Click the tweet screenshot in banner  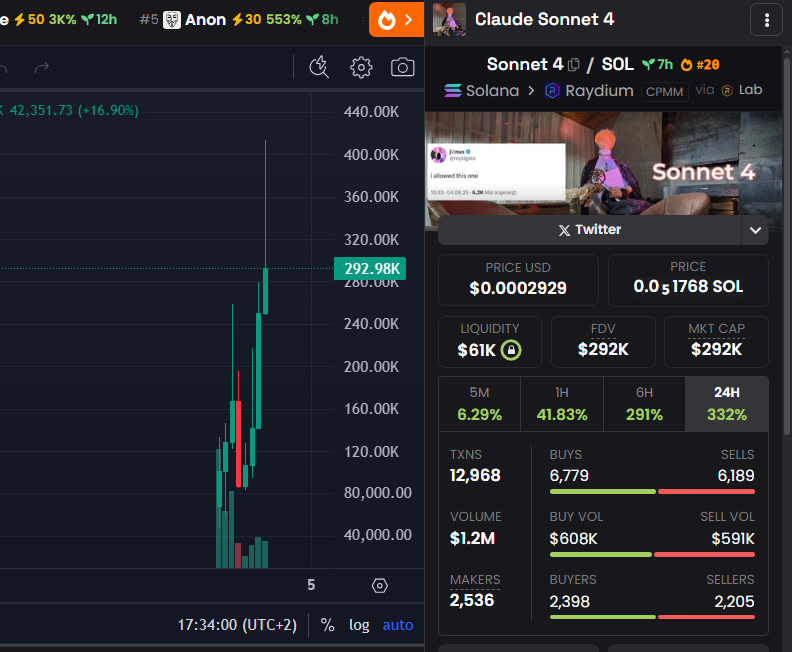(x=496, y=172)
